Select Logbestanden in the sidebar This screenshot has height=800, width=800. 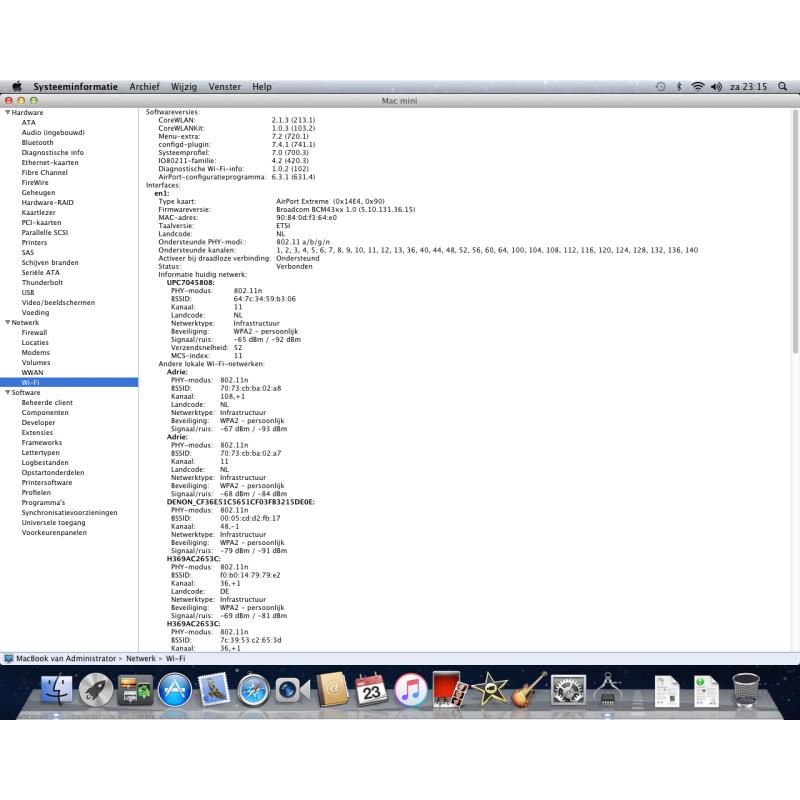[x=45, y=463]
